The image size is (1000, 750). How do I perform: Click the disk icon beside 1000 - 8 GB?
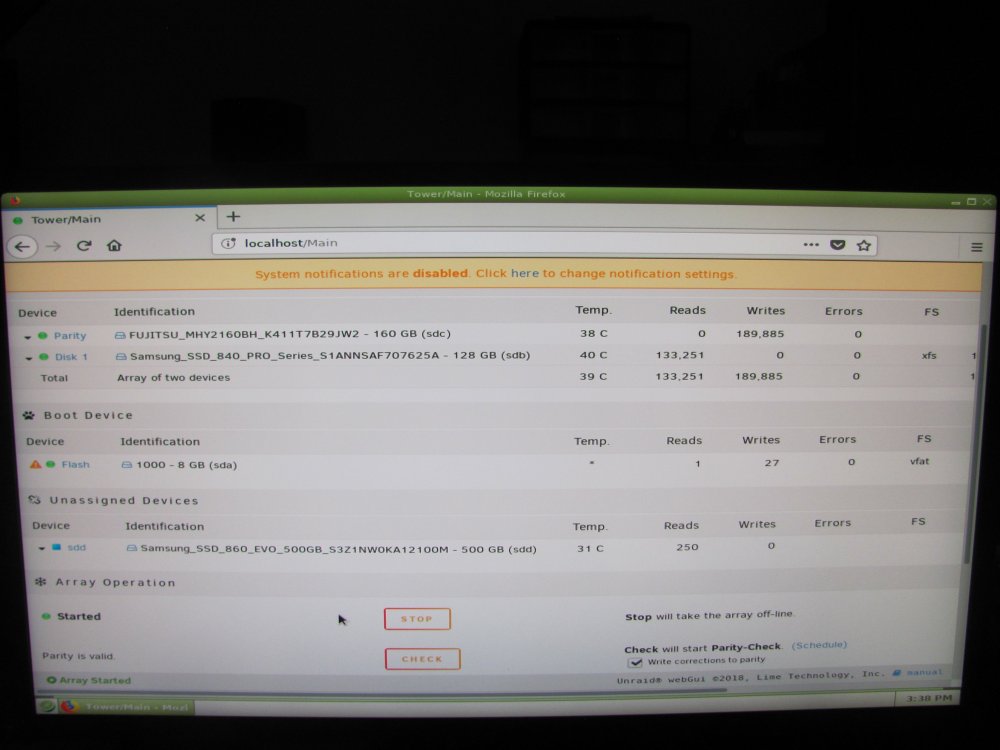[x=126, y=465]
